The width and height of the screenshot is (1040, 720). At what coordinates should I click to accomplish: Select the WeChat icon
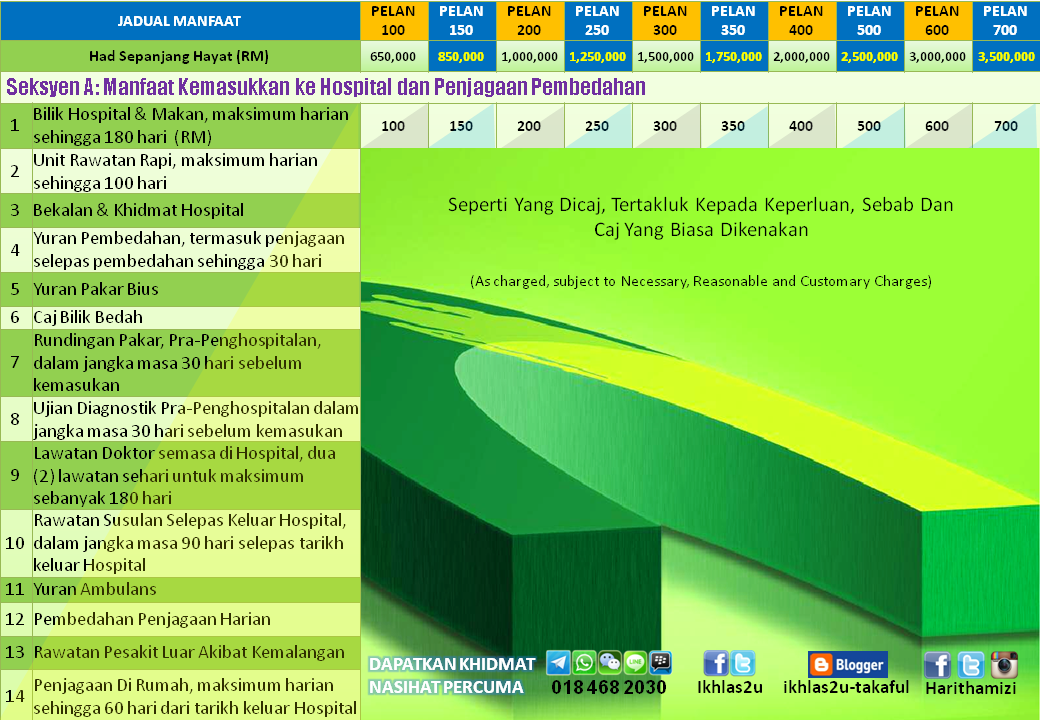(x=611, y=664)
